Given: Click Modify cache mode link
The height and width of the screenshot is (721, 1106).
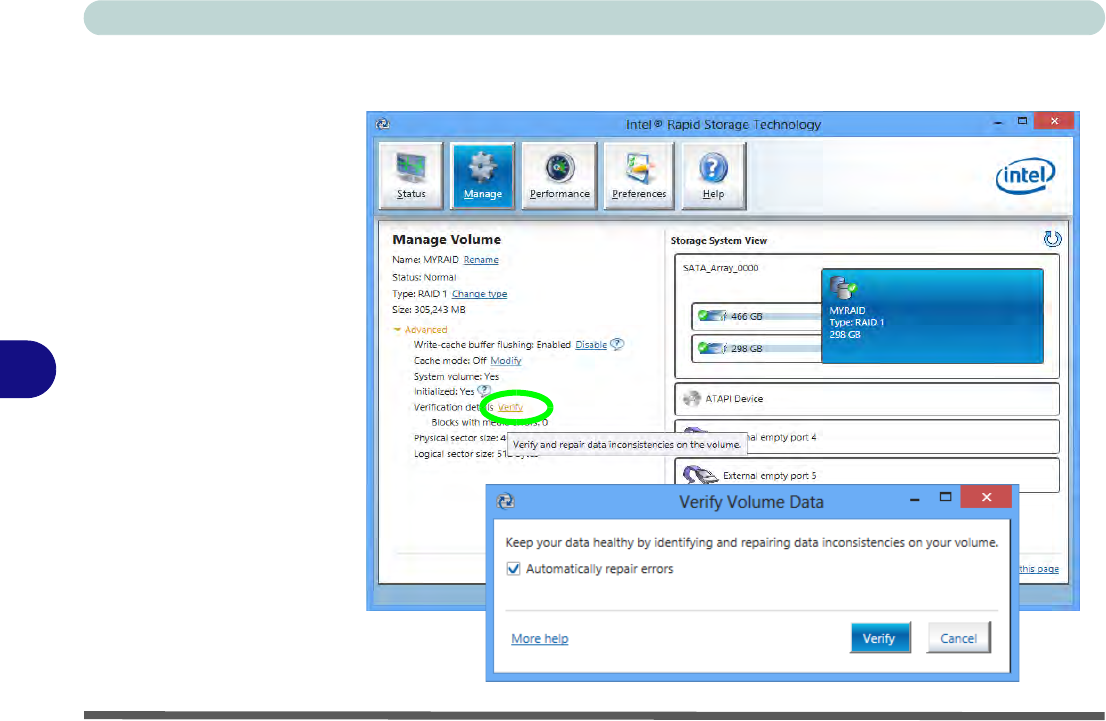Looking at the screenshot, I should 506,360.
